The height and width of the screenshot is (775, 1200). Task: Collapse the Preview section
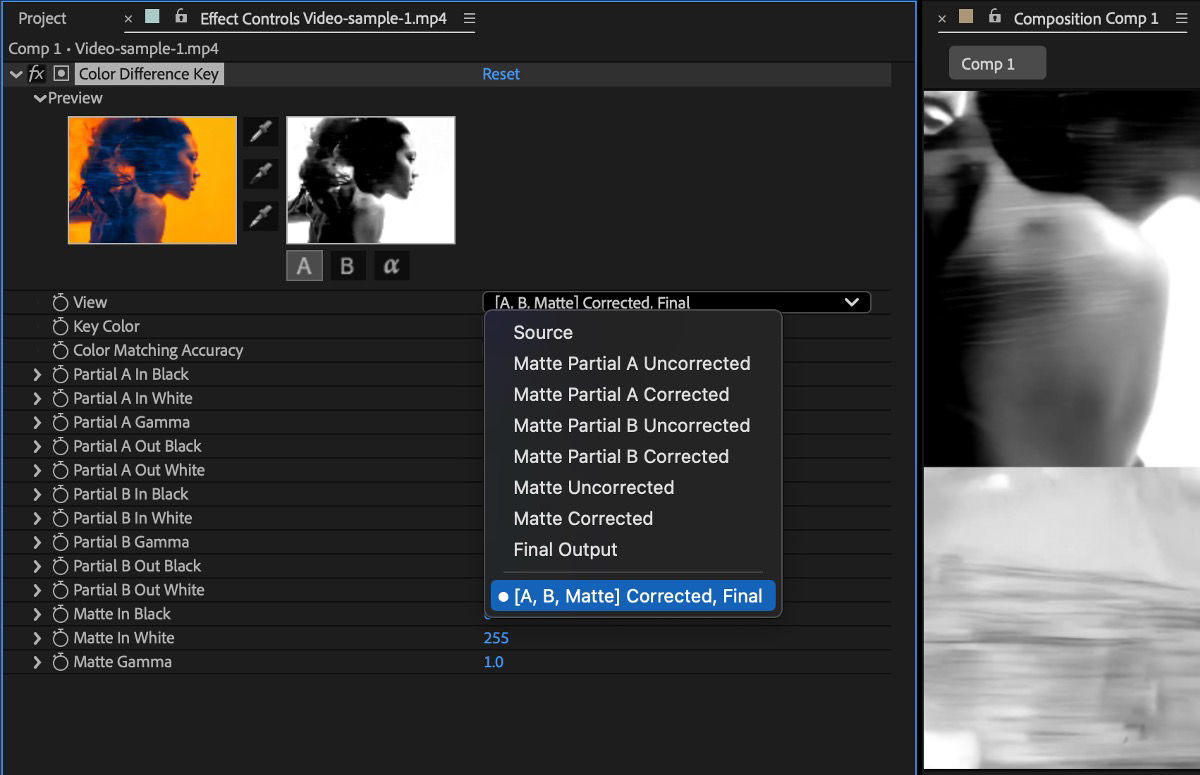(x=40, y=98)
